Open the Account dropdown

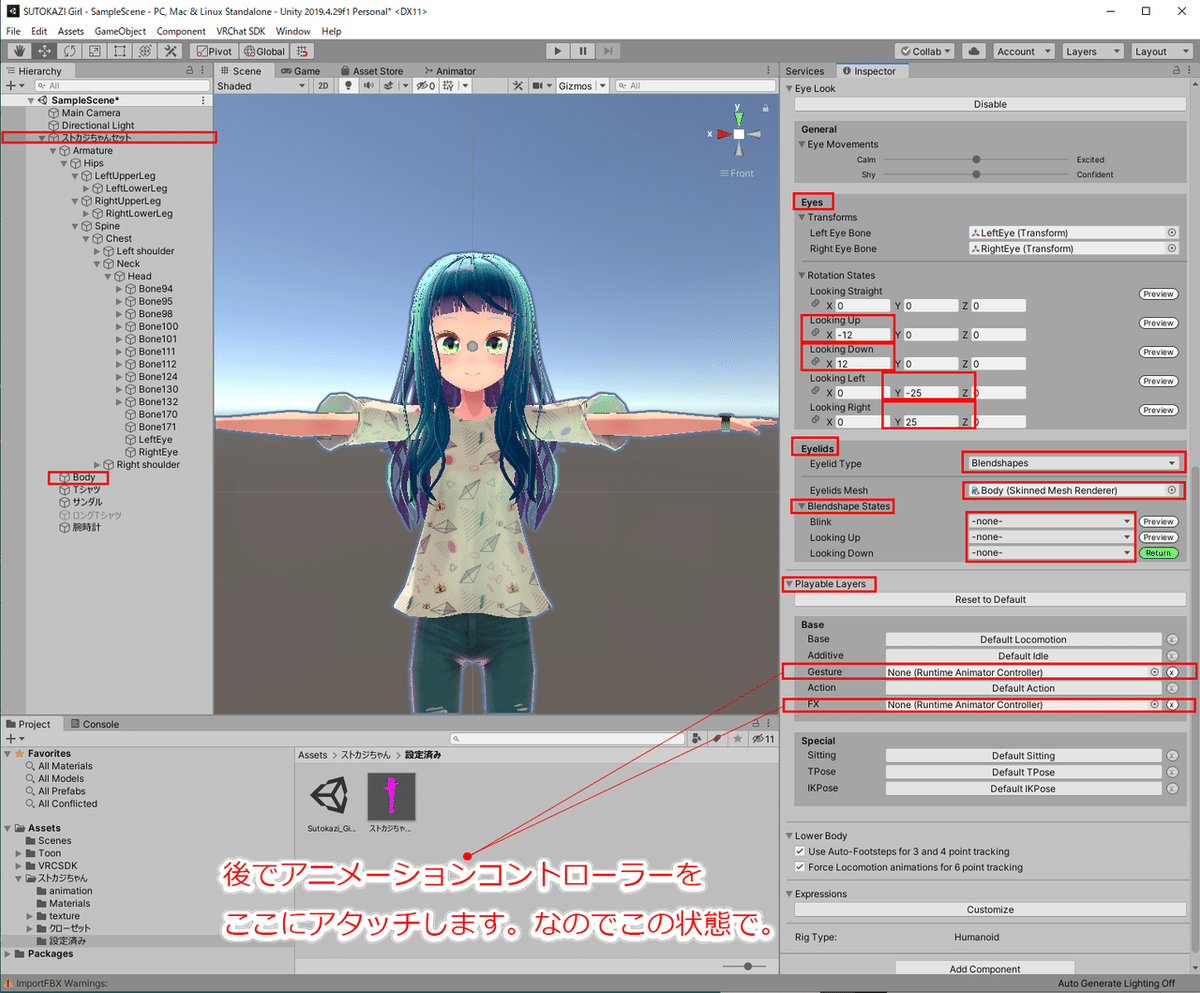pyautogui.click(x=1022, y=51)
